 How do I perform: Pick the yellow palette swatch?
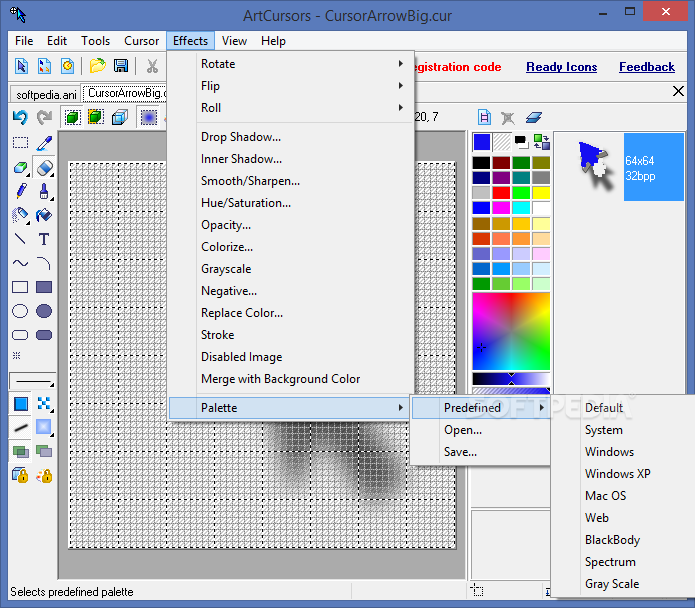pos(541,193)
